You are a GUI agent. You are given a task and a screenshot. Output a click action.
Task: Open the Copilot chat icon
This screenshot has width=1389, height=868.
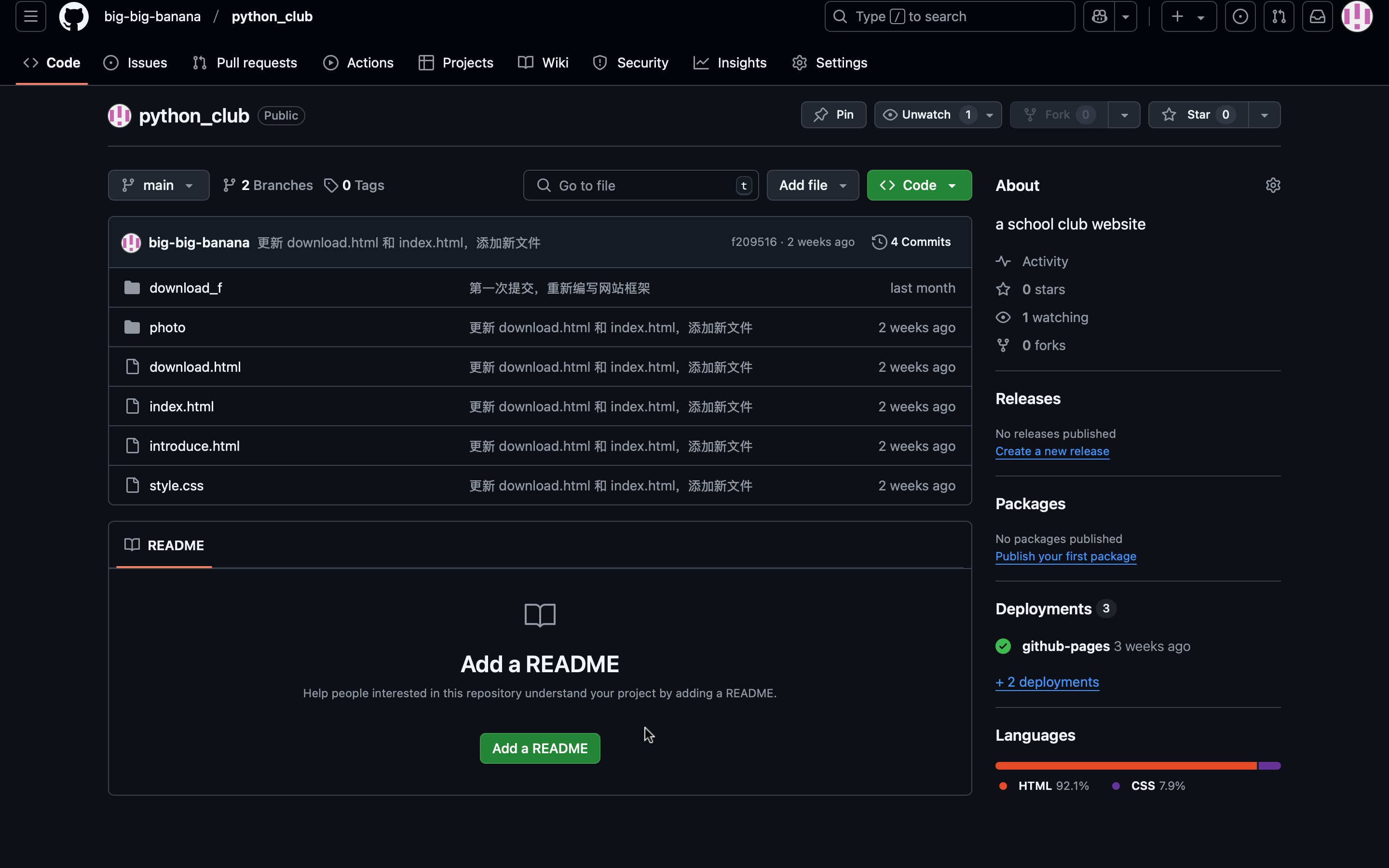1099,16
